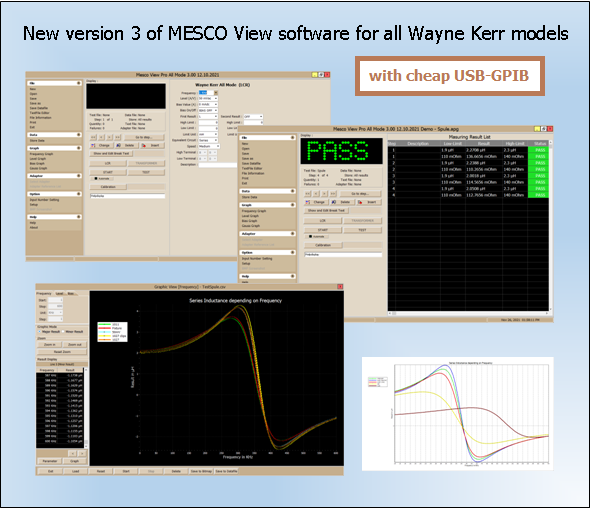This screenshot has height=508, width=591.
Task: Select the Minor Result radio button
Action: pyautogui.click(x=63, y=332)
